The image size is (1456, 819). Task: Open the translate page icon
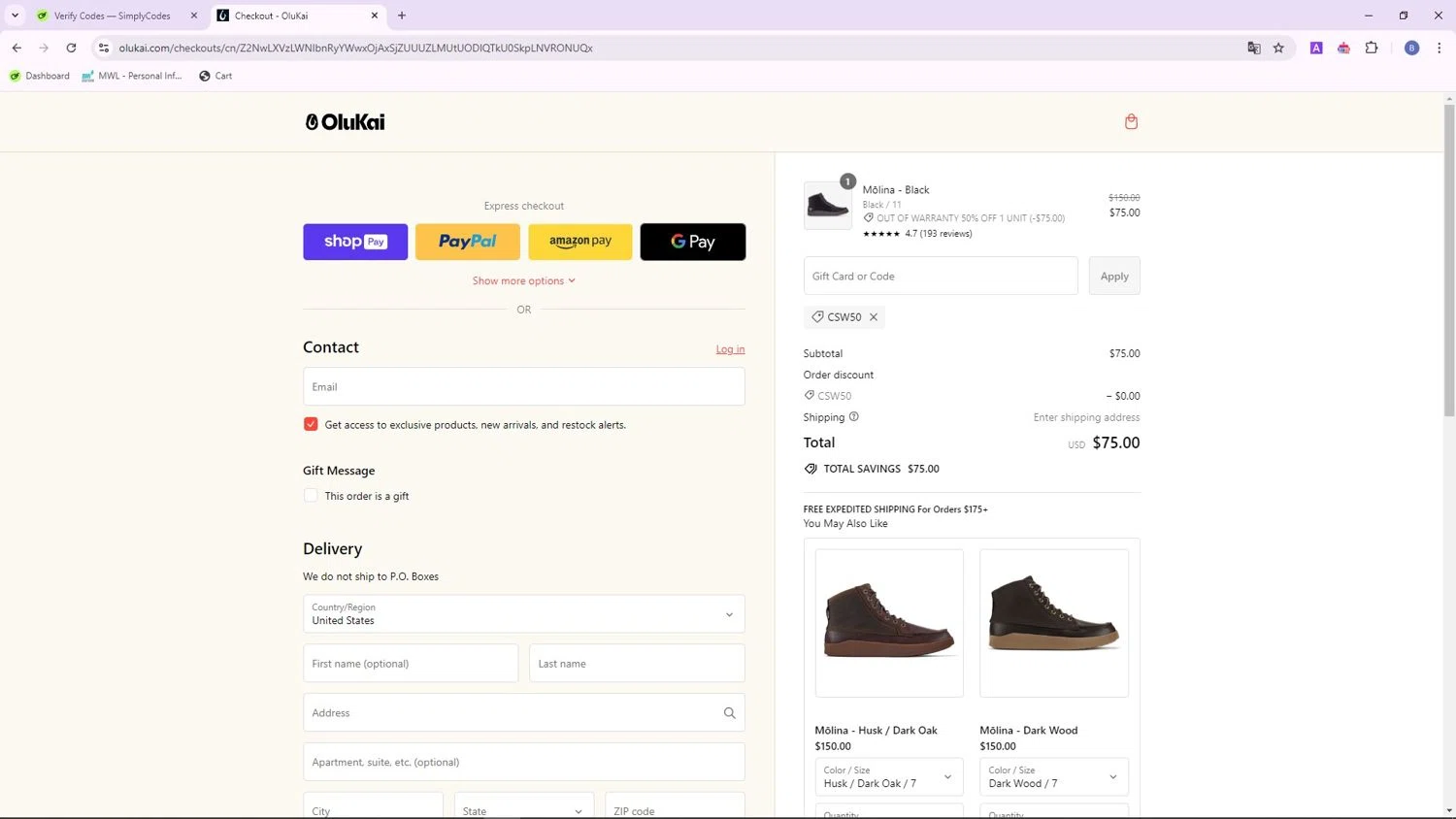click(x=1254, y=48)
